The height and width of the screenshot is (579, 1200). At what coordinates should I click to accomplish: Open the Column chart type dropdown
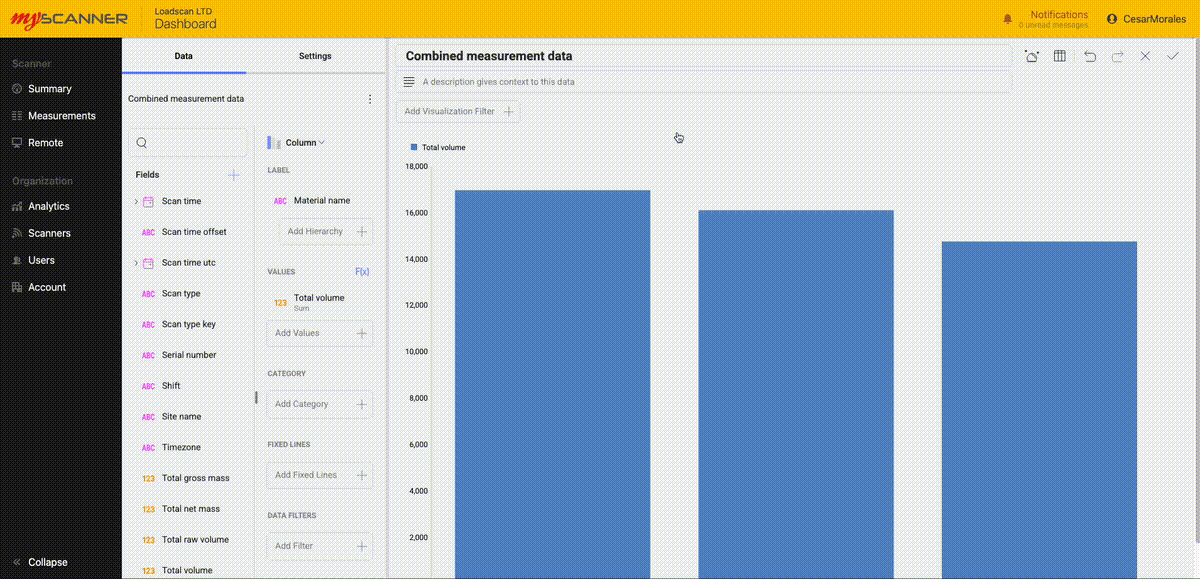(297, 143)
